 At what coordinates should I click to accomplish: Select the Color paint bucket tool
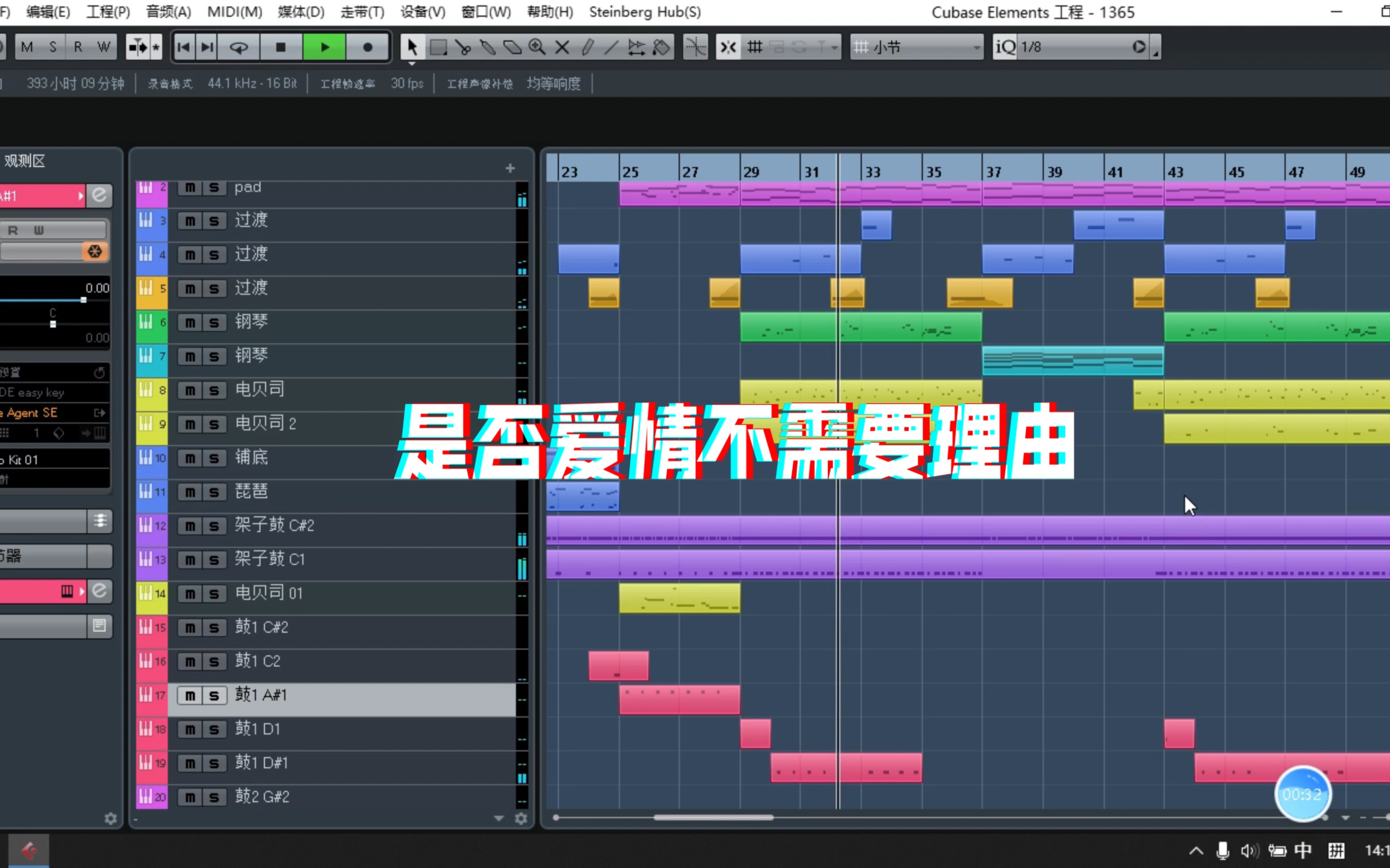pyautogui.click(x=661, y=47)
